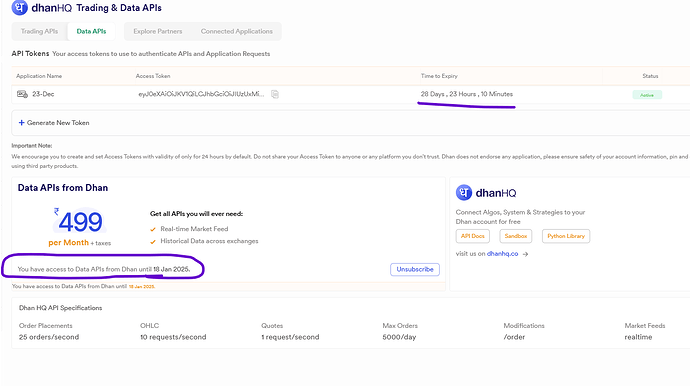Click the Active status badge

[647, 95]
